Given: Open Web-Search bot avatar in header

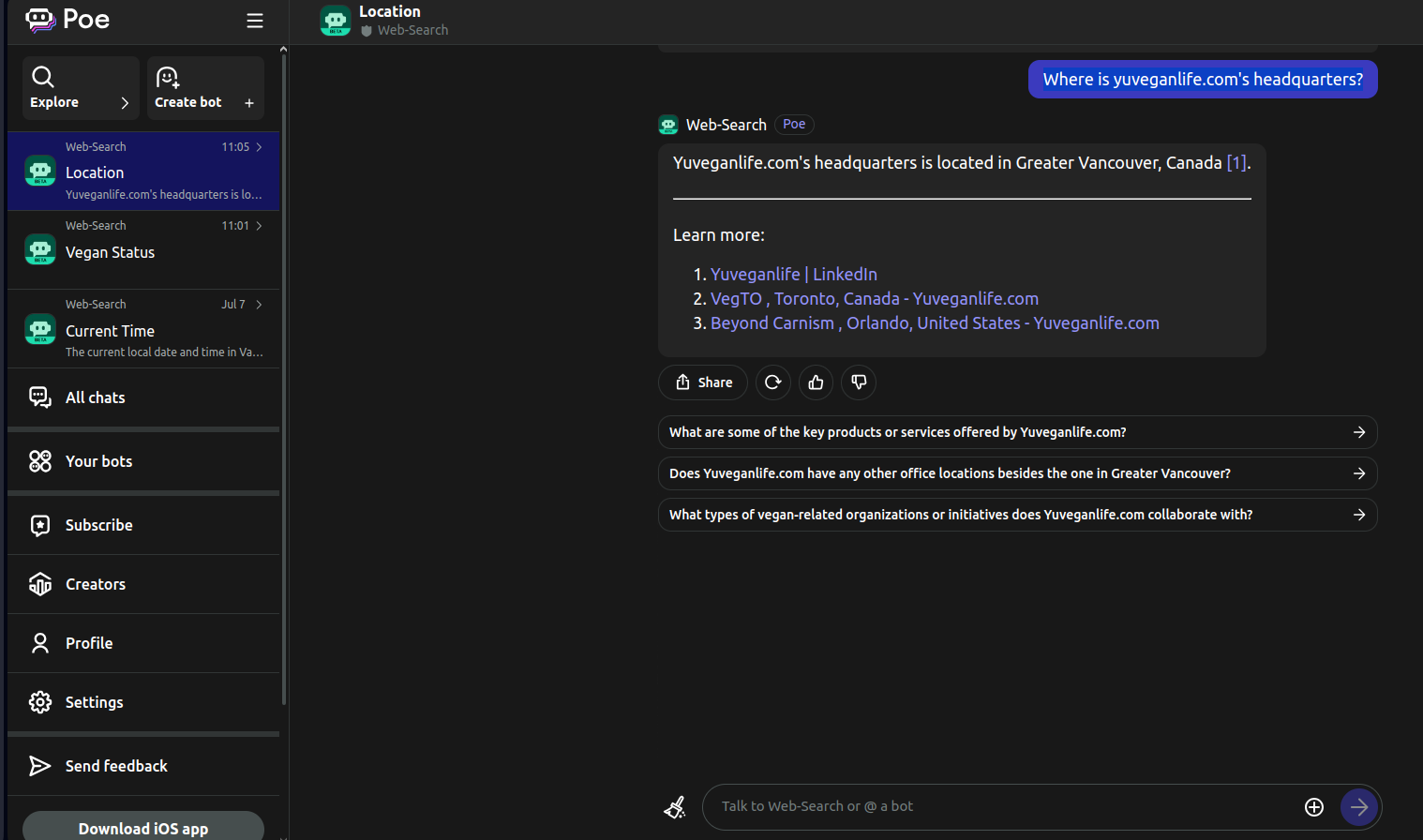Looking at the screenshot, I should [x=336, y=21].
